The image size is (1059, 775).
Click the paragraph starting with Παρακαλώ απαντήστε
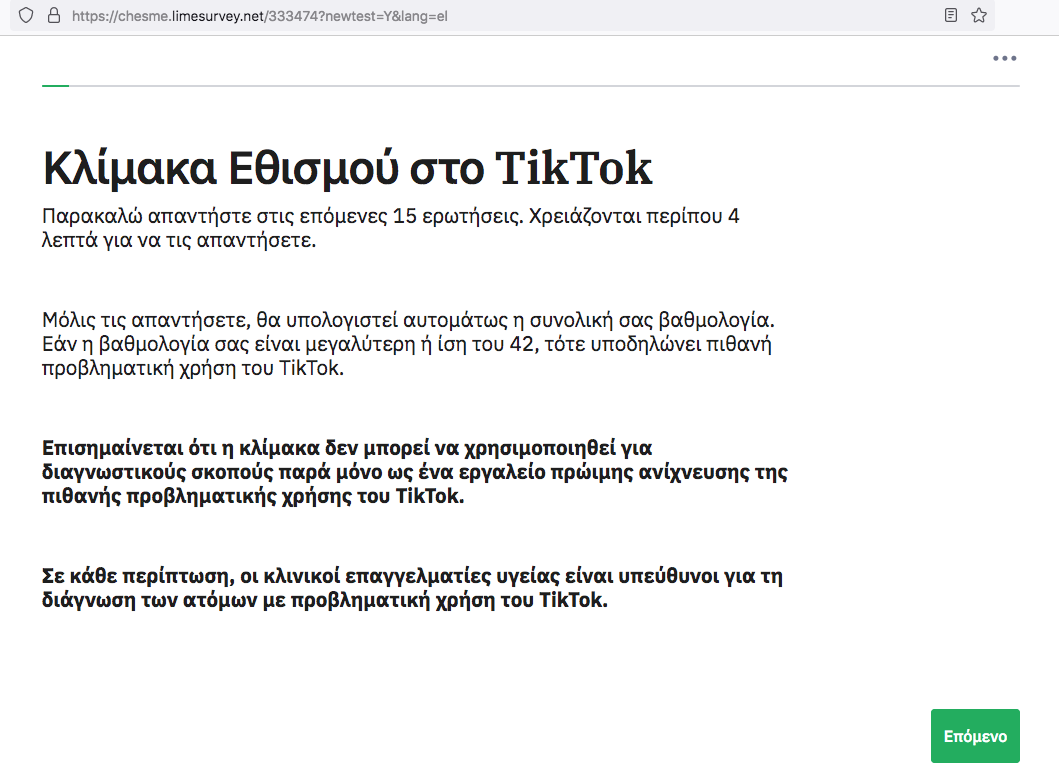pos(390,228)
